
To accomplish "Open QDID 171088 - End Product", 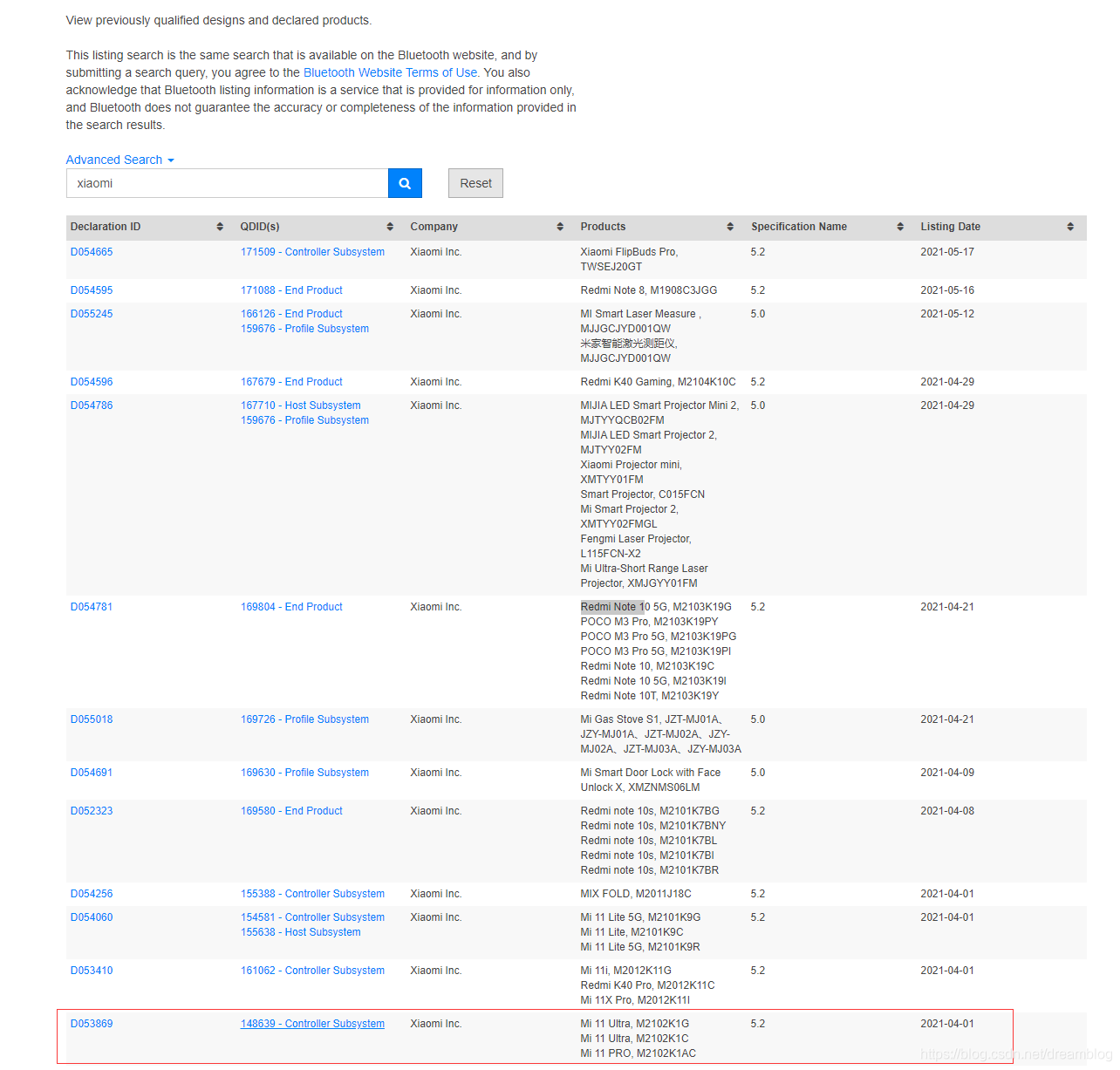I will coord(291,290).
